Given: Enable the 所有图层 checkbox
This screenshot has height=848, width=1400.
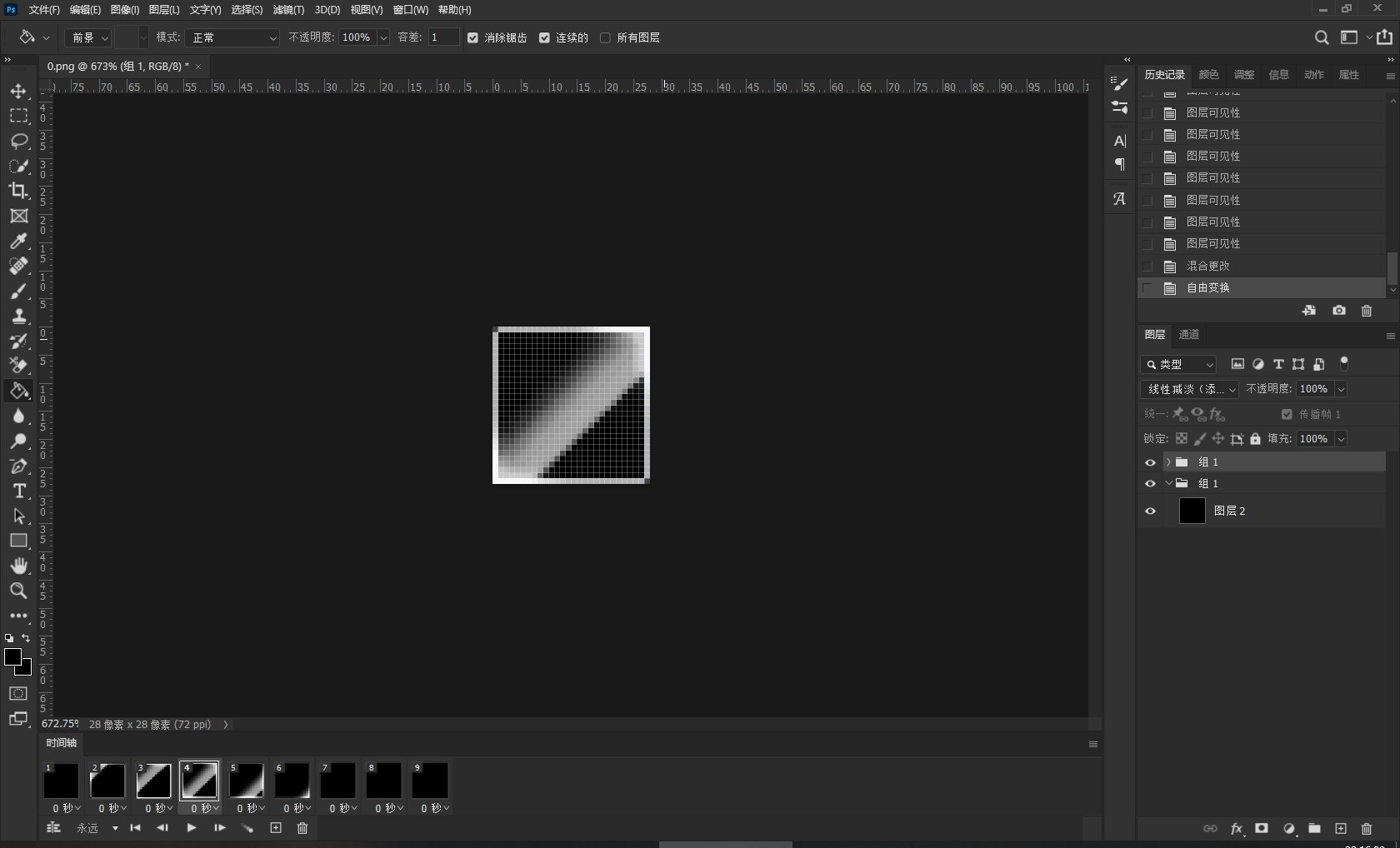Looking at the screenshot, I should point(605,37).
